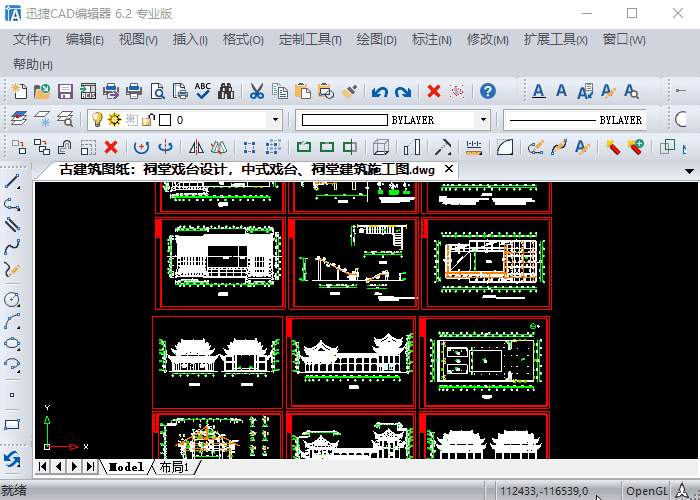This screenshot has height=500, width=700.
Task: Click the Undo arrow icon
Action: pyautogui.click(x=379, y=92)
